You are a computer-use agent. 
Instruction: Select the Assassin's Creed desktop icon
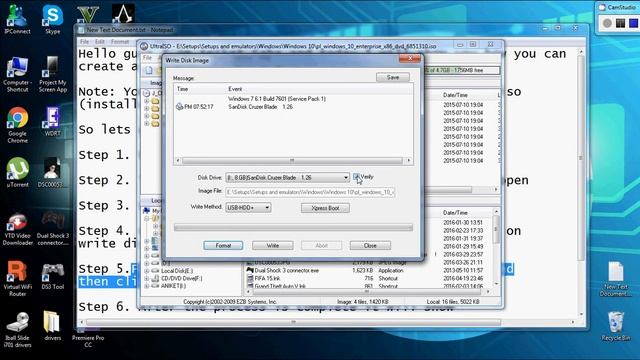pos(123,14)
